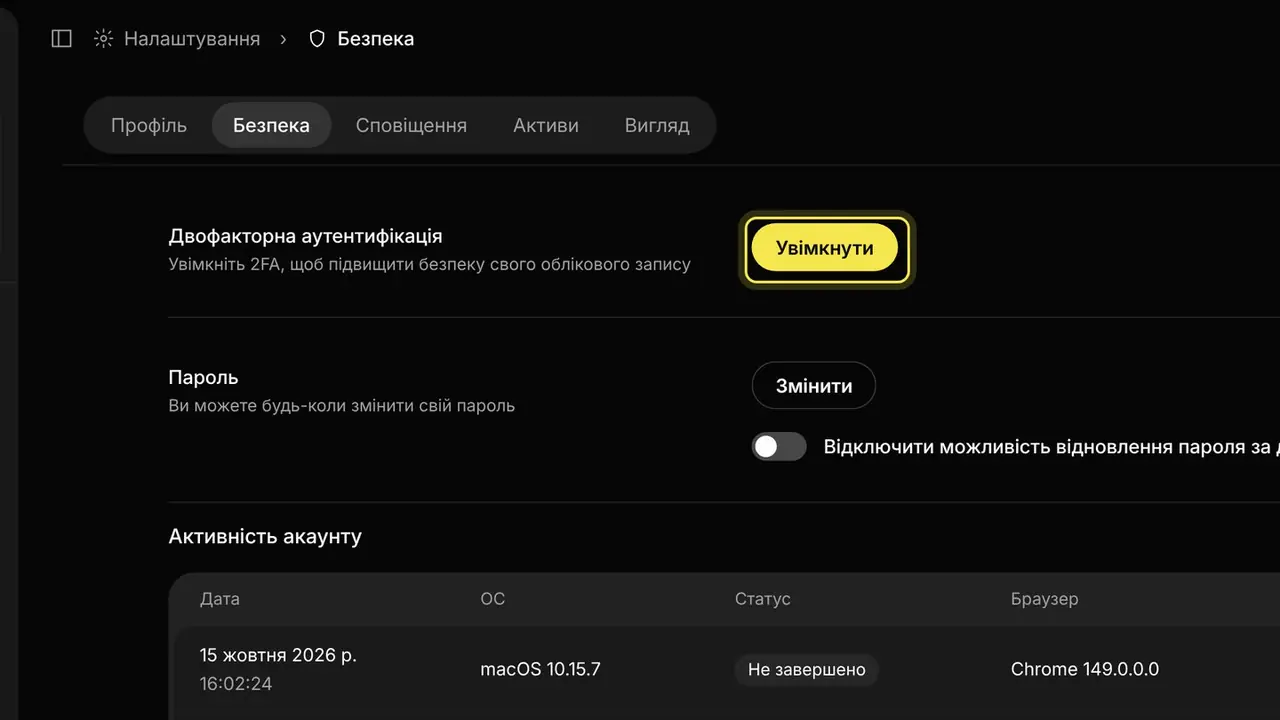Click the Дата column header
The image size is (1280, 720).
pyautogui.click(x=220, y=599)
